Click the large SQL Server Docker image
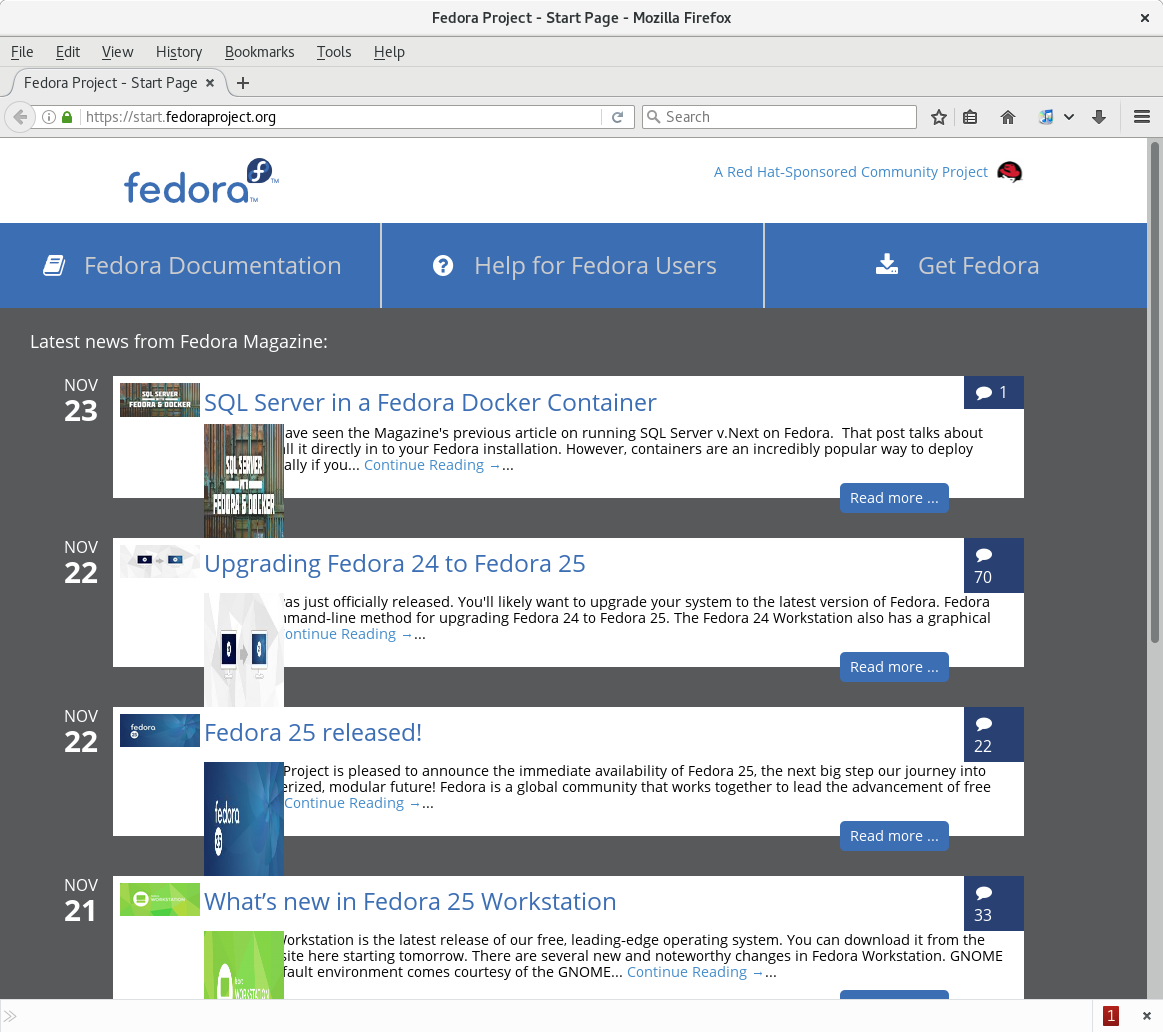 [244, 481]
